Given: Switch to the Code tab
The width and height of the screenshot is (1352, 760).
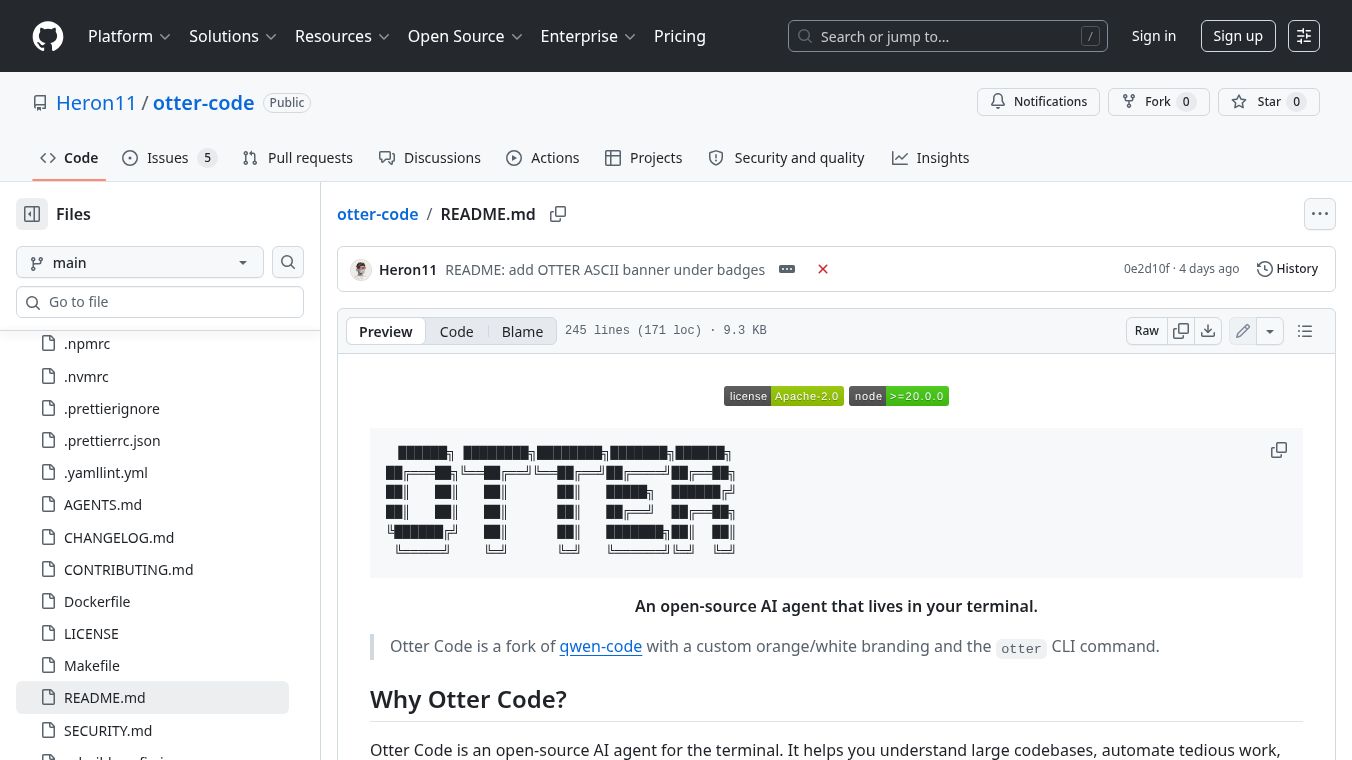Looking at the screenshot, I should pos(69,158).
